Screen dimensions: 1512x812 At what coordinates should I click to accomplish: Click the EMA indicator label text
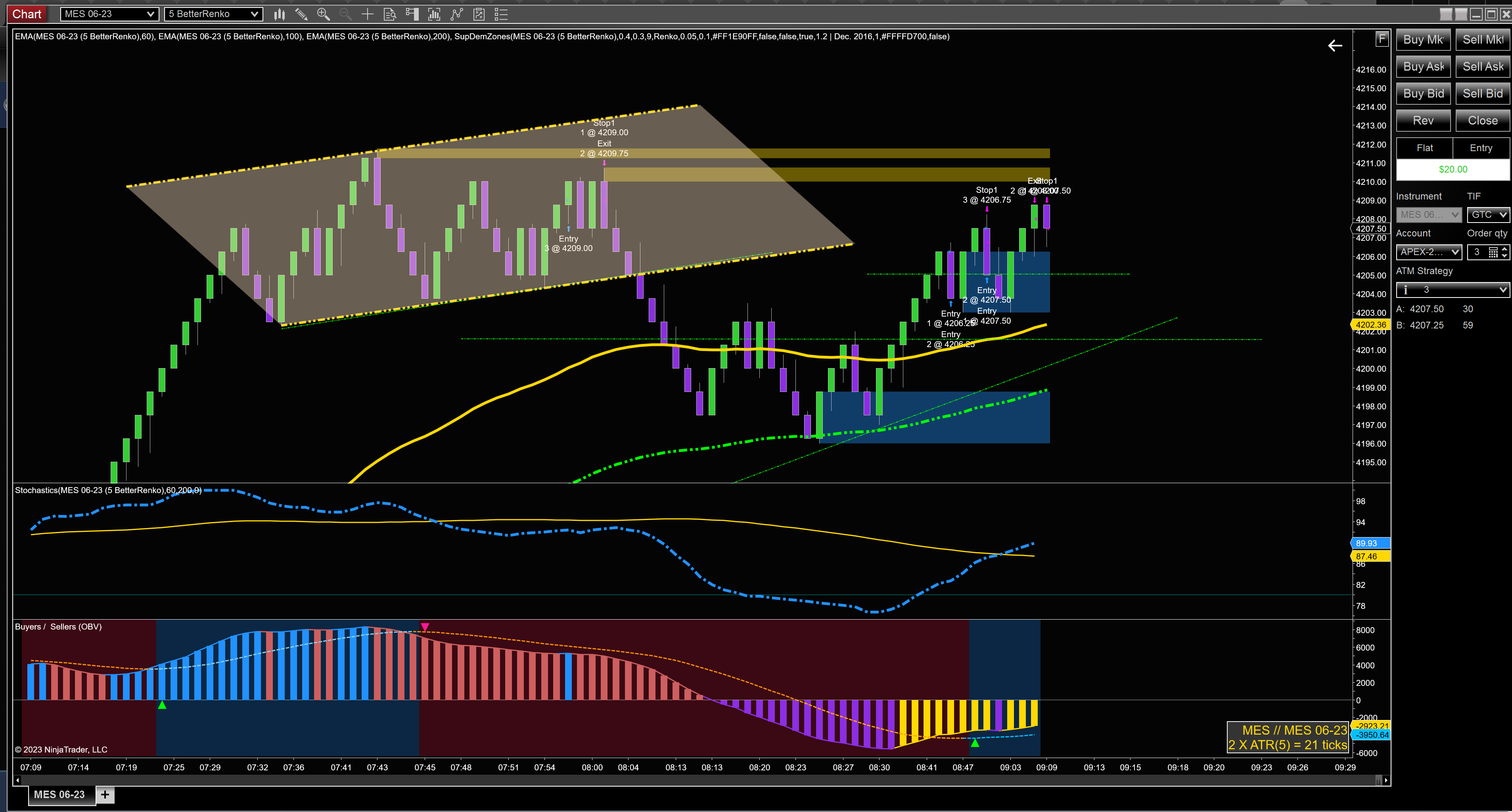tap(482, 36)
